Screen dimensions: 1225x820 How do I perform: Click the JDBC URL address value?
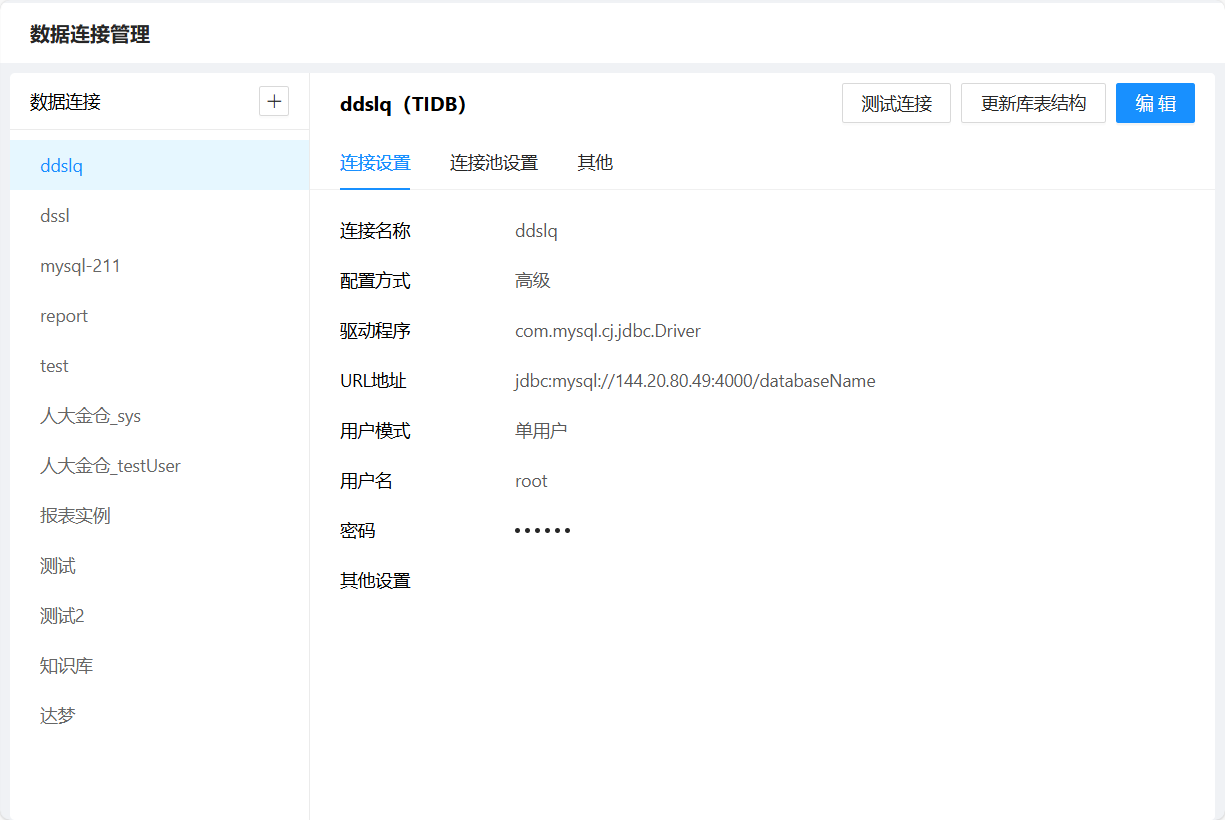[695, 381]
